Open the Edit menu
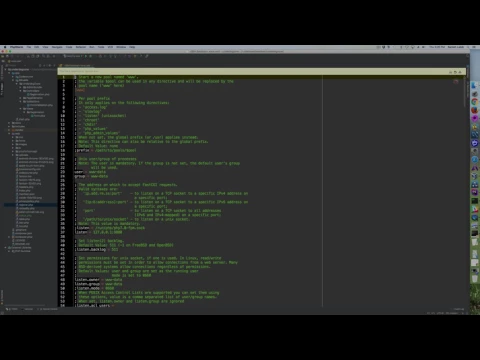The height and width of the screenshot is (360, 480). click(x=37, y=47)
